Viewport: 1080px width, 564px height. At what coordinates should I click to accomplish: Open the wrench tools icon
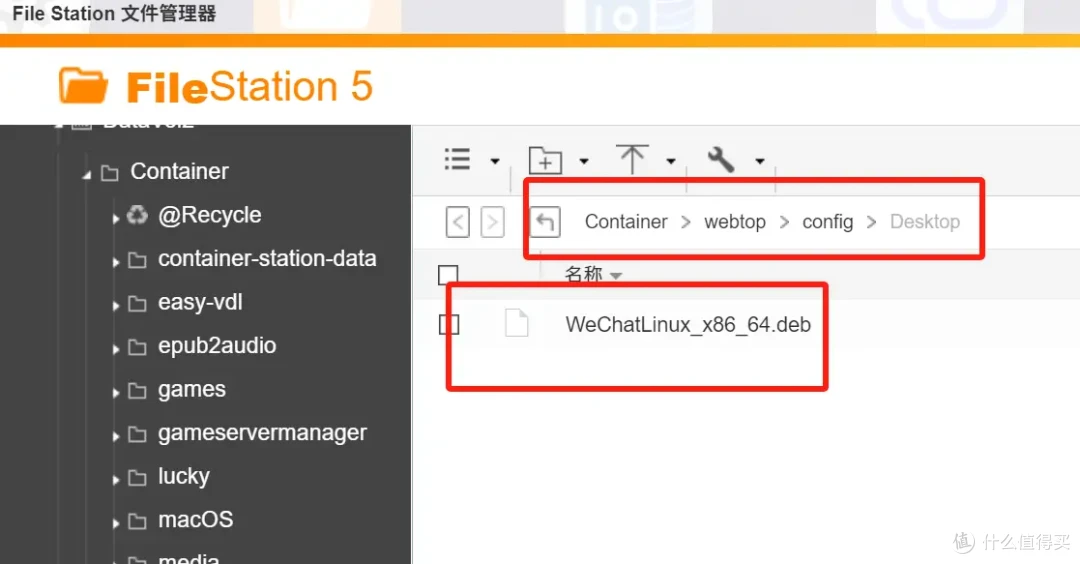click(721, 160)
